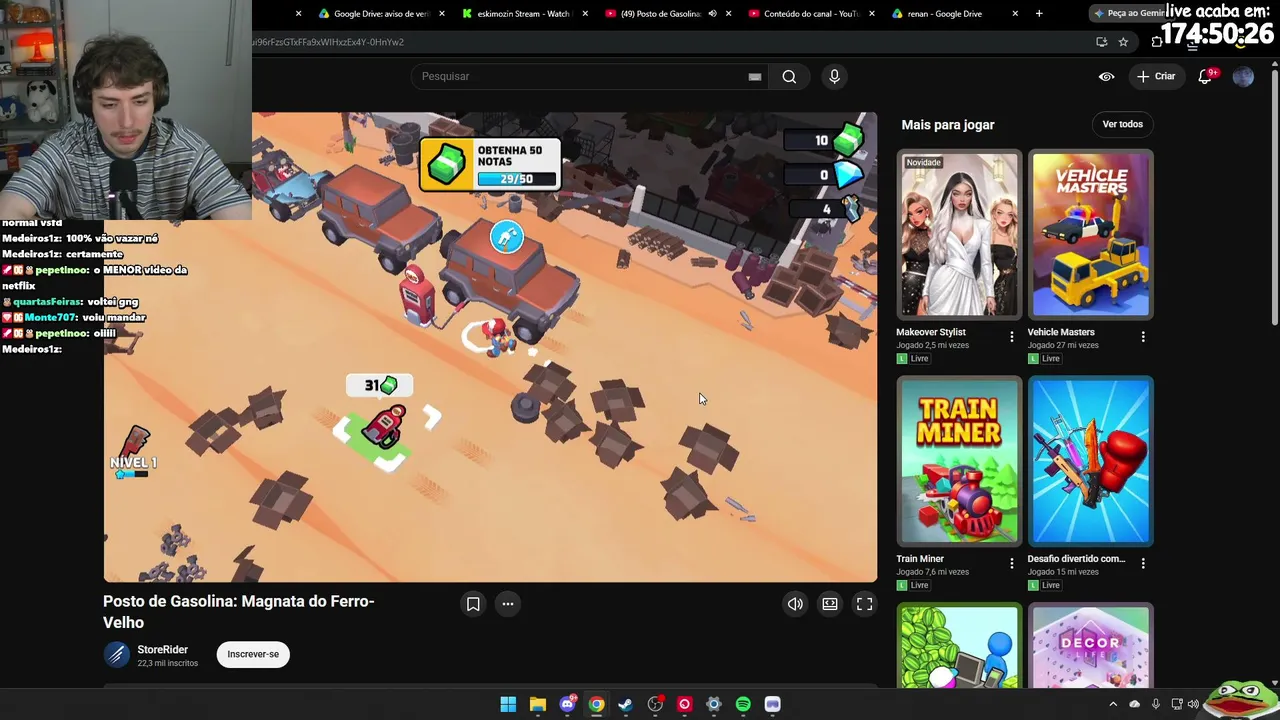Viewport: 1280px width, 720px height.
Task: Click the taskbar volume speaker icon
Action: 1193,704
